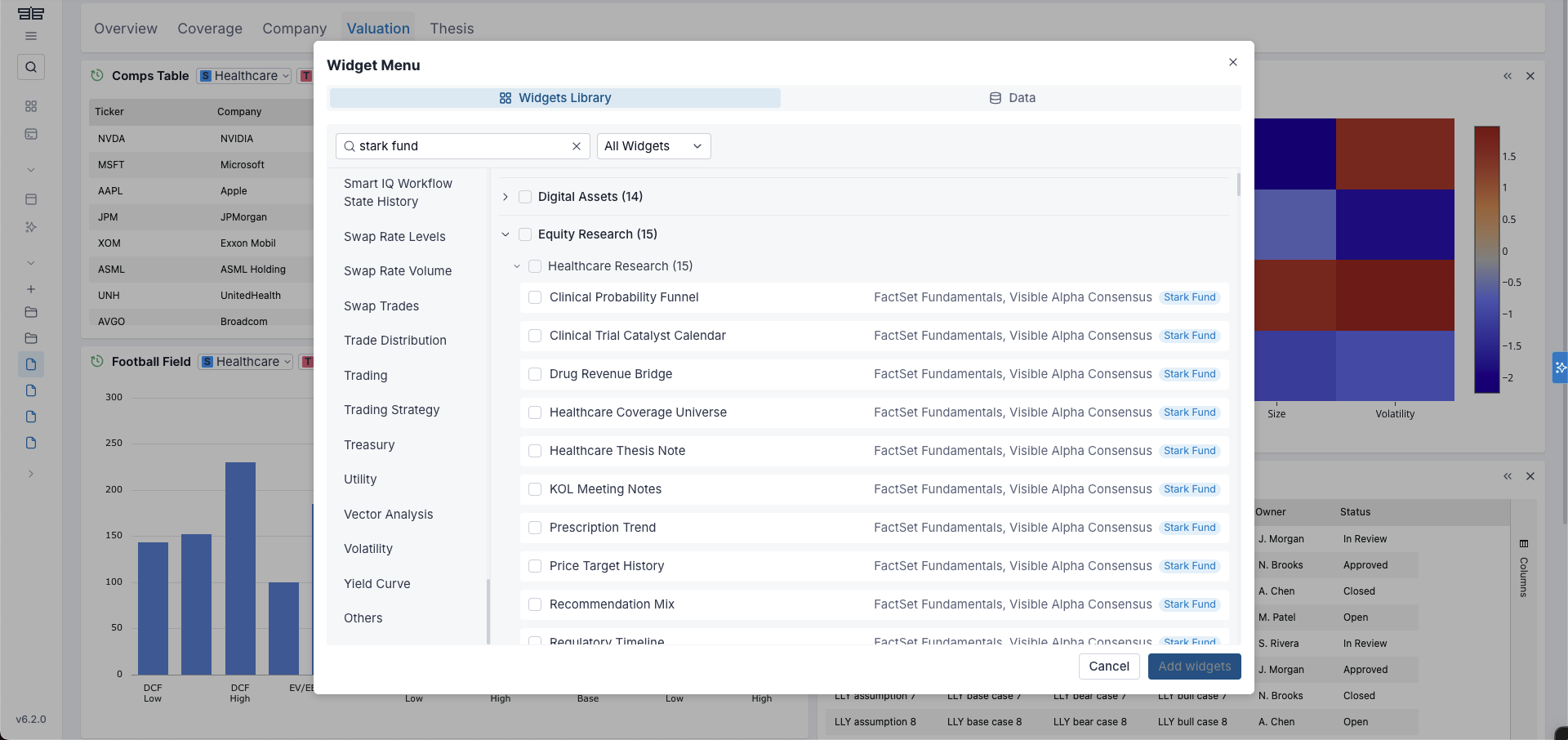The height and width of the screenshot is (740, 1568).
Task: Tick the Healthcare Coverage Universe checkbox
Action: tap(535, 412)
